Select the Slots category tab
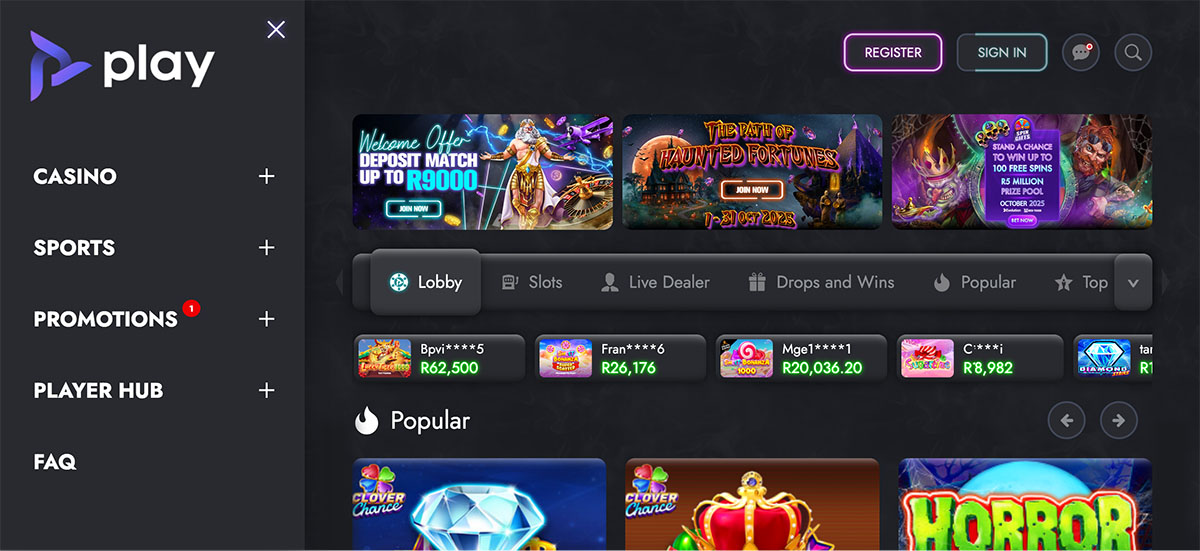Screen dimensions: 1200x551 point(532,282)
